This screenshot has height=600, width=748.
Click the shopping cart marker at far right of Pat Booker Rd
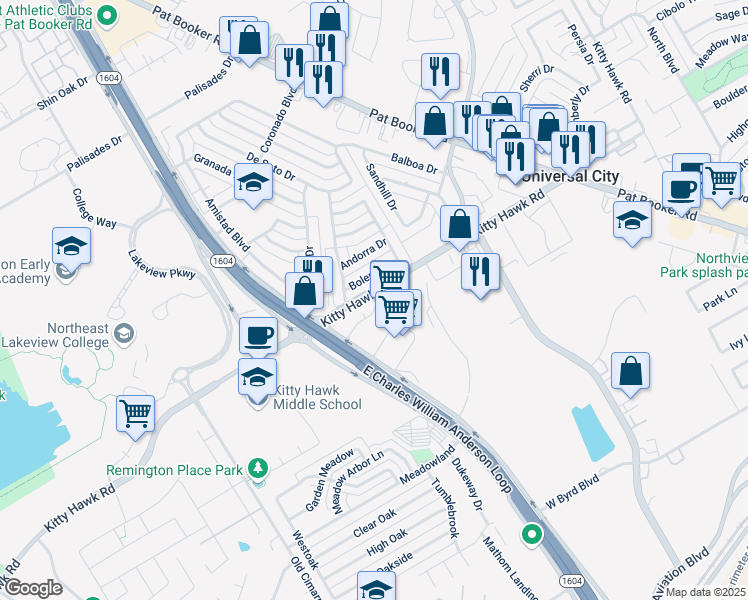click(720, 179)
